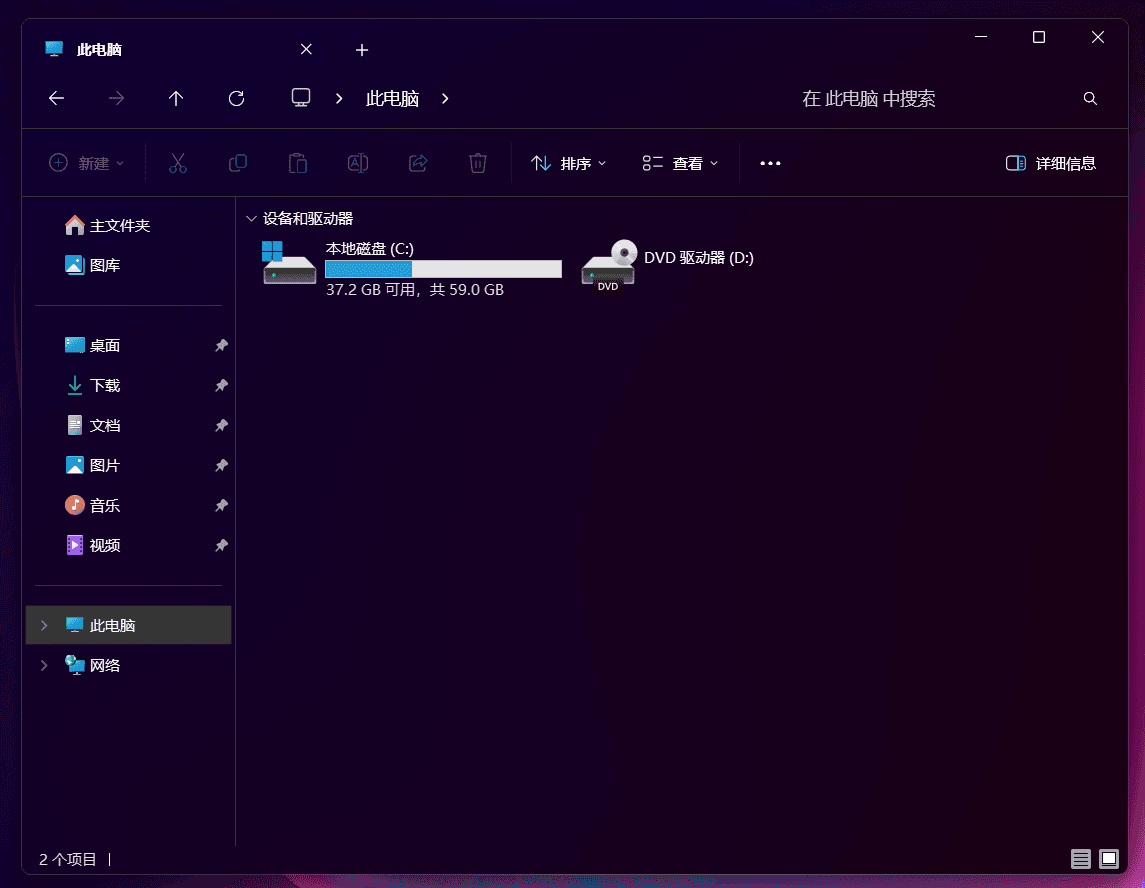Open the 新建 dropdown
This screenshot has width=1145, height=888.
[86, 164]
